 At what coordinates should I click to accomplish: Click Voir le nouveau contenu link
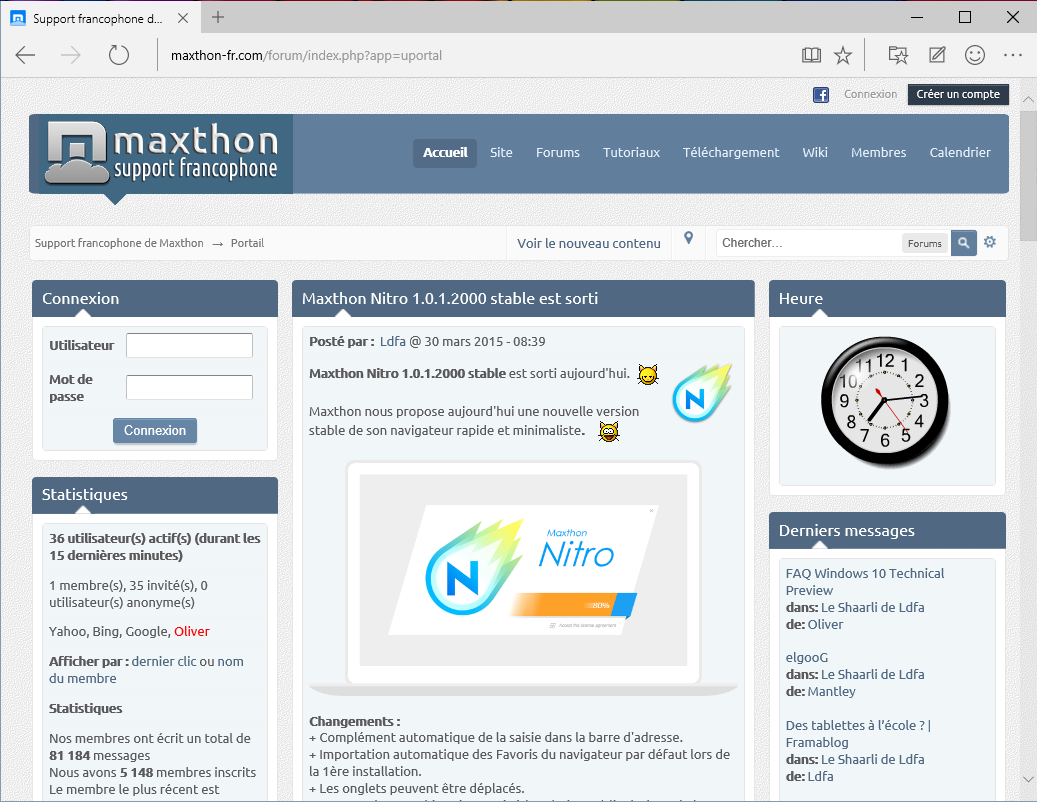(589, 243)
